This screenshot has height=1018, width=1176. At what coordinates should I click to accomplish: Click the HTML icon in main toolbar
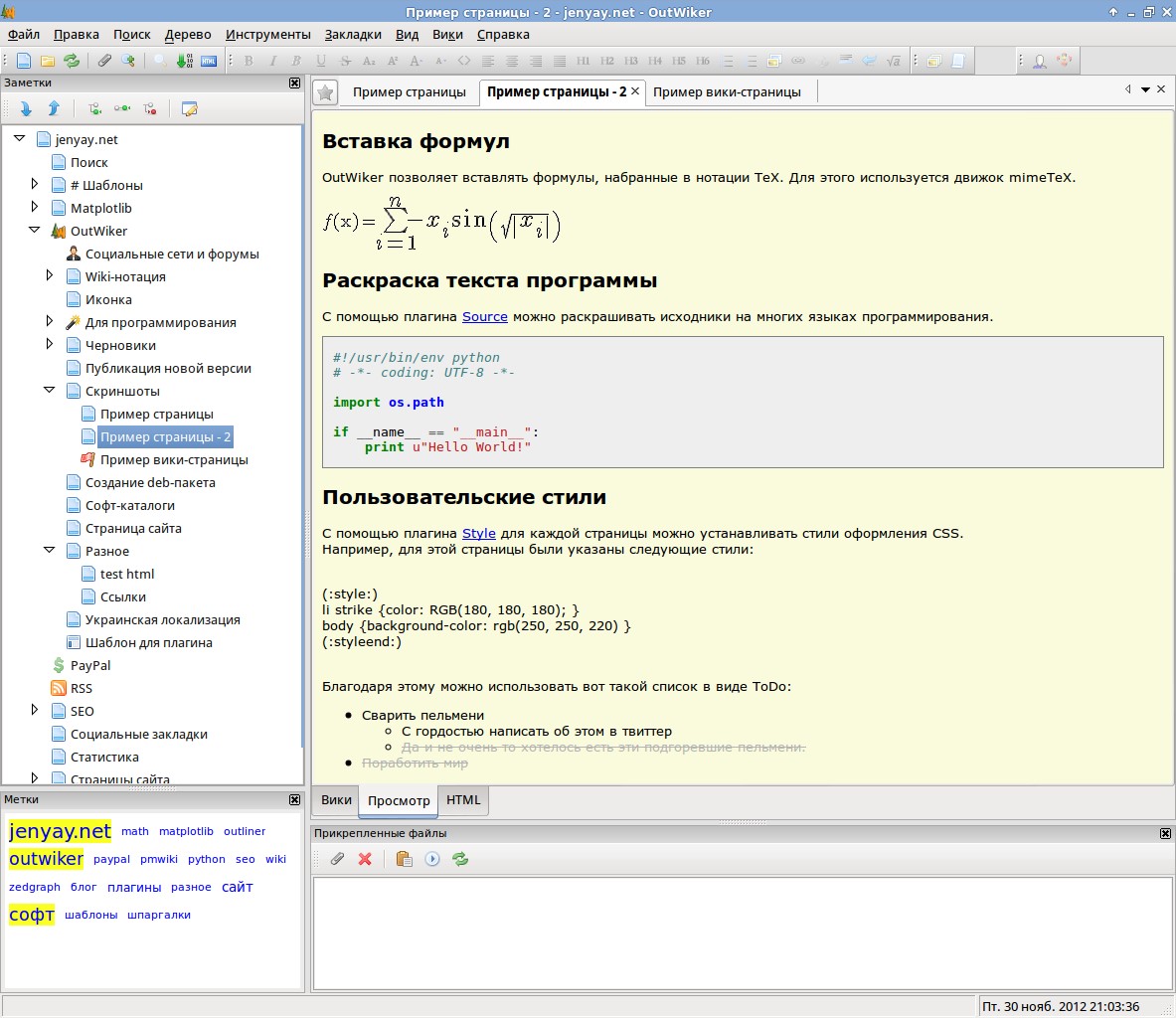click(x=209, y=61)
